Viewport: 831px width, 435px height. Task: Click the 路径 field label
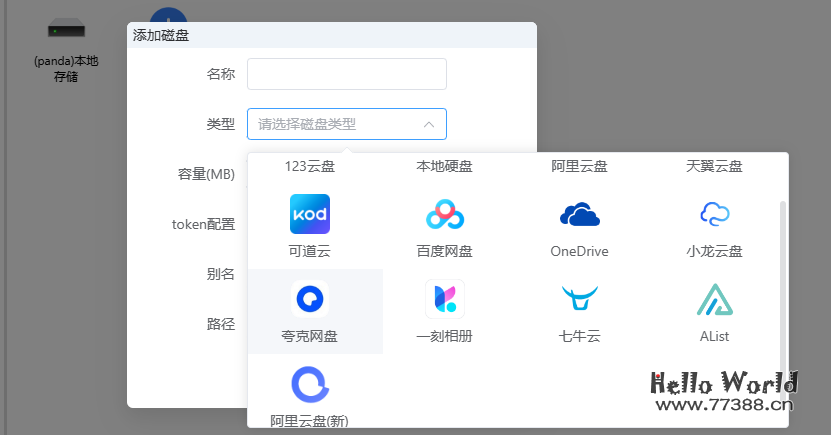tap(220, 324)
